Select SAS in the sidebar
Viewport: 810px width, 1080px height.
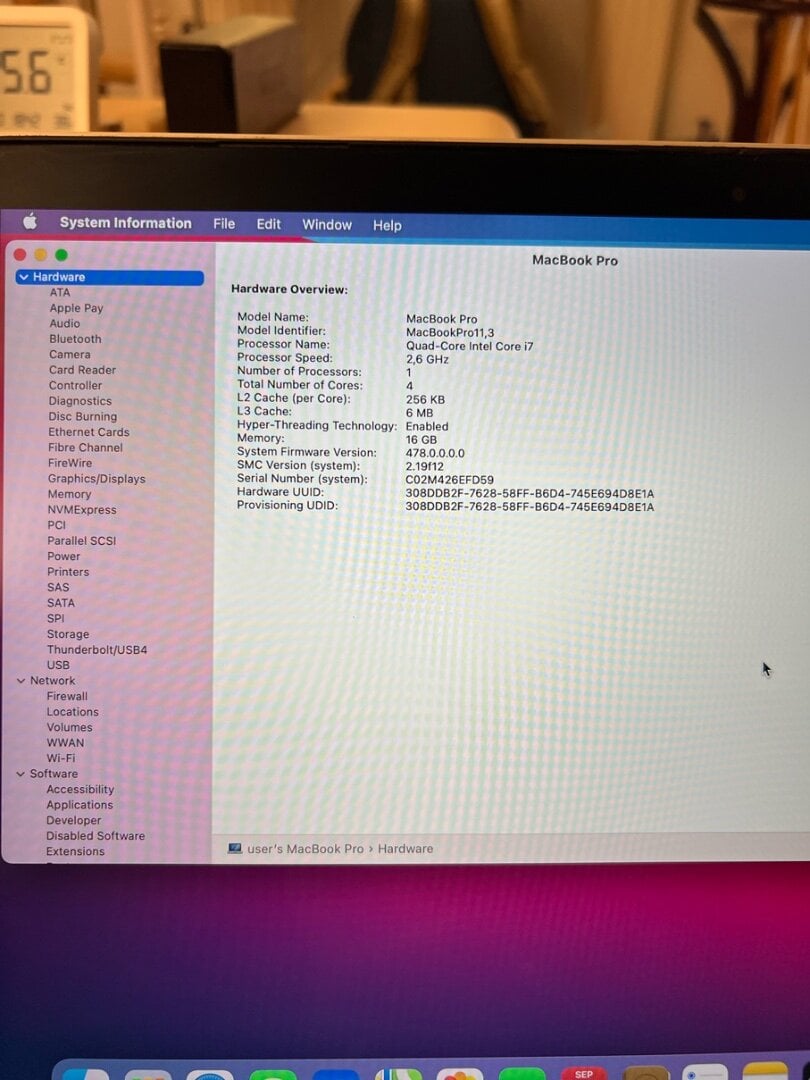58,588
